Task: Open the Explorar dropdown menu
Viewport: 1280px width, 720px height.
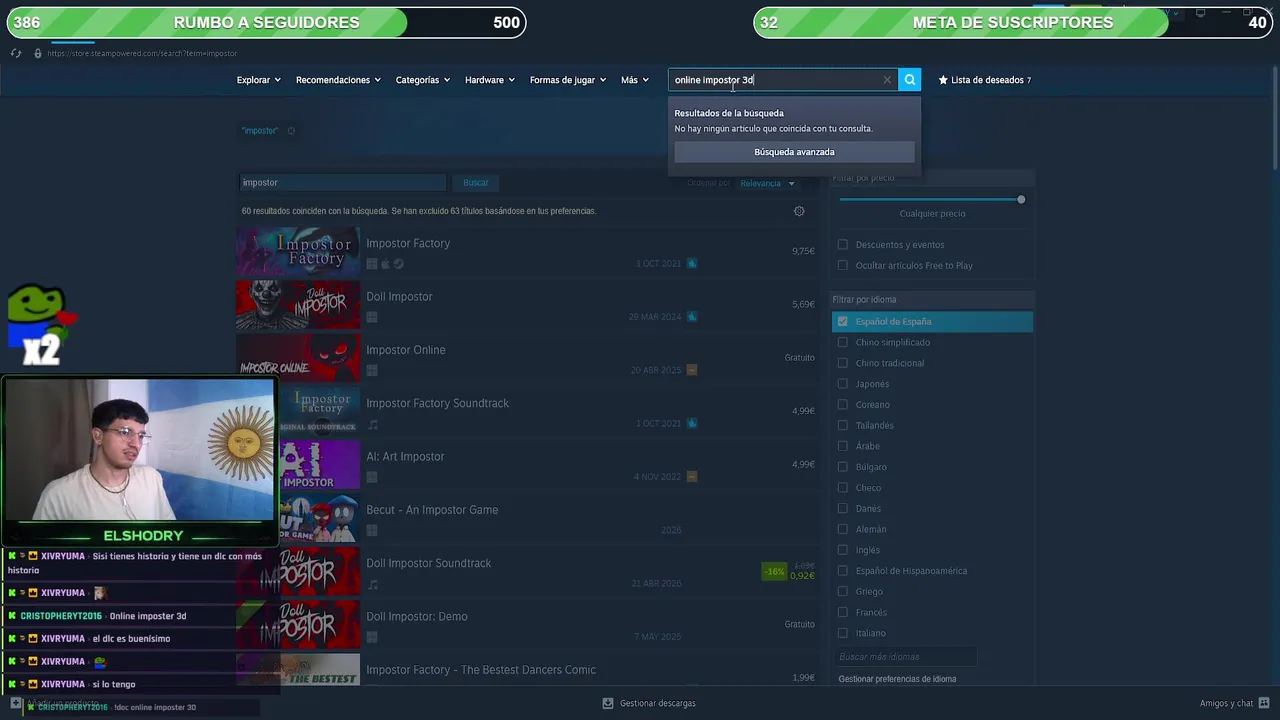Action: 258,80
